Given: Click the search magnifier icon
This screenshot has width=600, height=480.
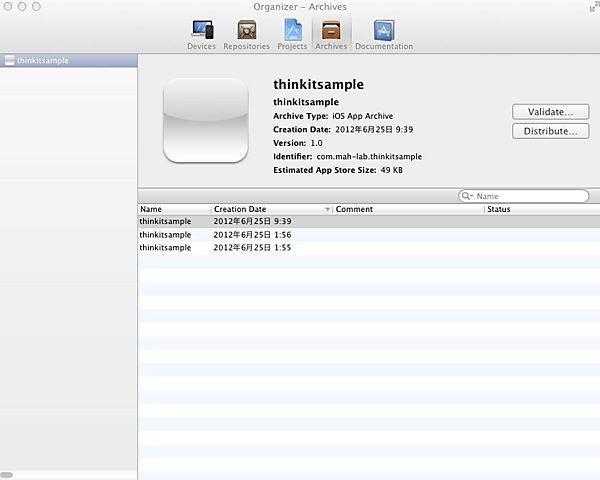Looking at the screenshot, I should pyautogui.click(x=467, y=197).
